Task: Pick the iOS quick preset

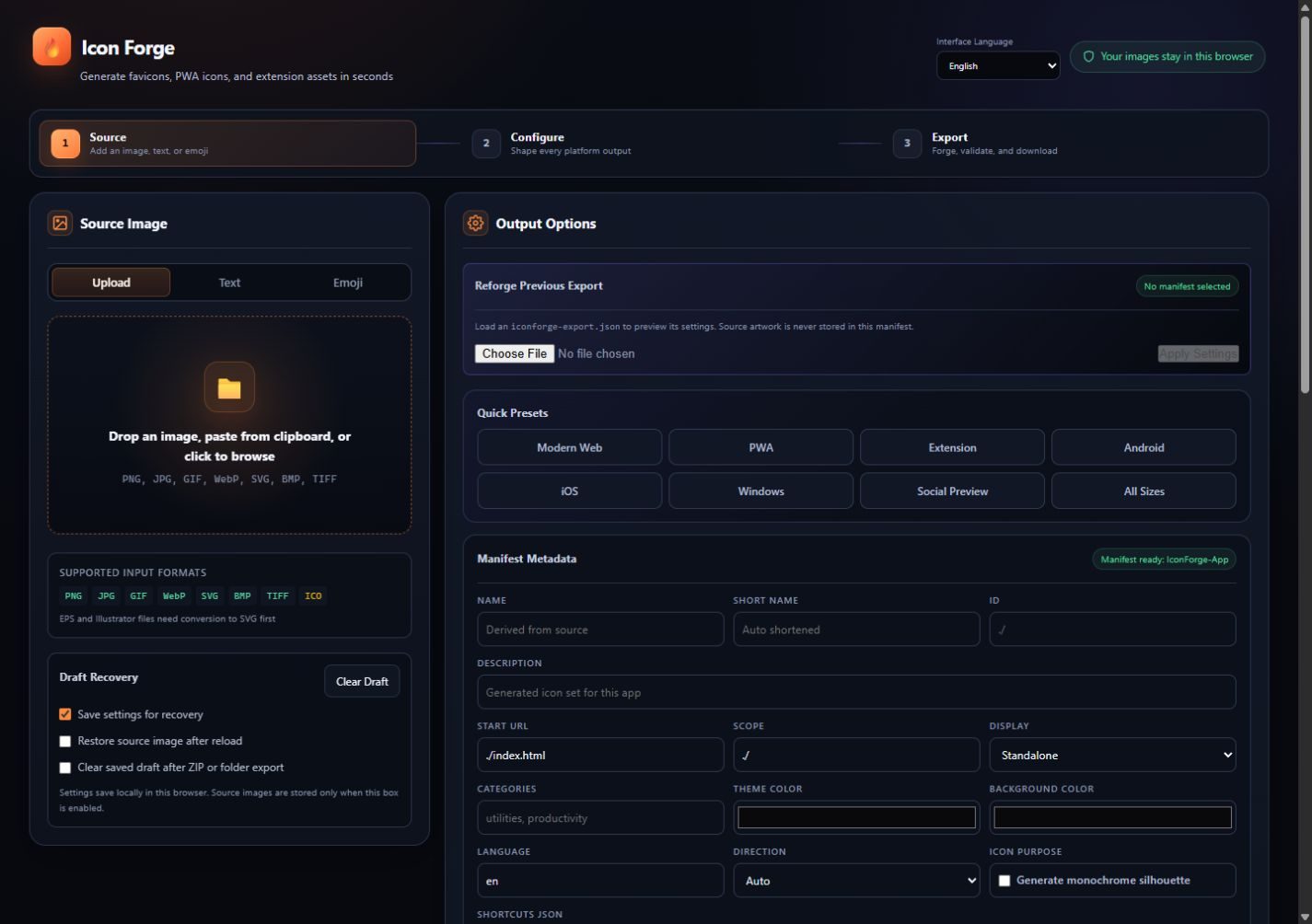Action: [570, 491]
